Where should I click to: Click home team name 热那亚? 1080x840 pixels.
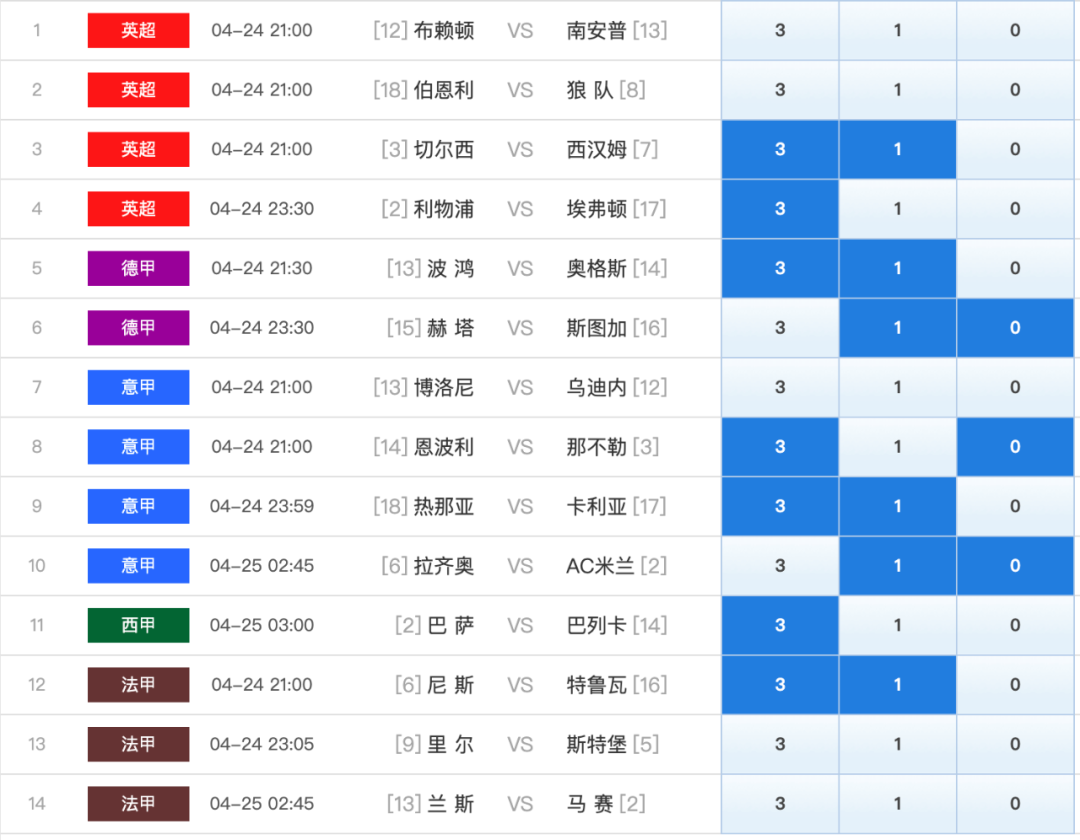[444, 506]
